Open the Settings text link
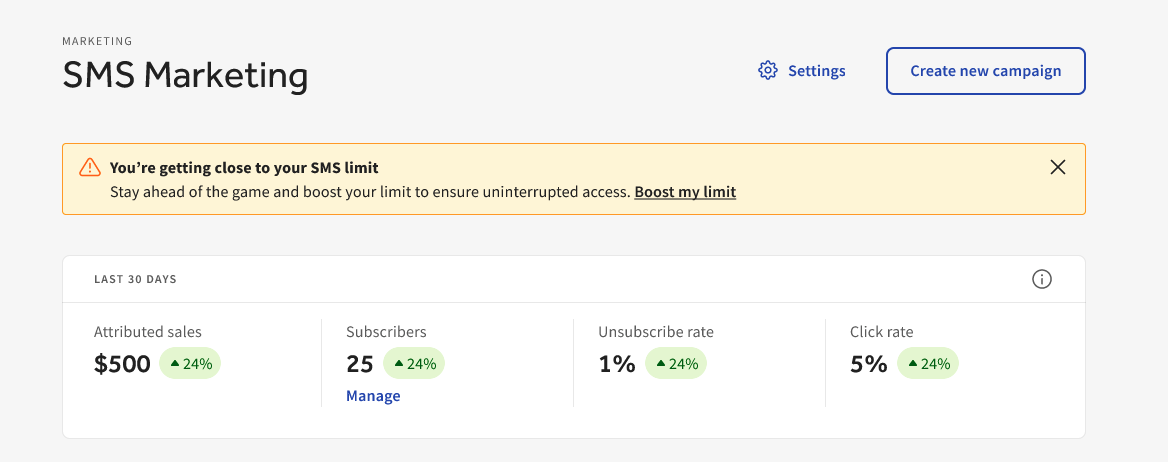This screenshot has height=468, width=1168. pyautogui.click(x=816, y=71)
